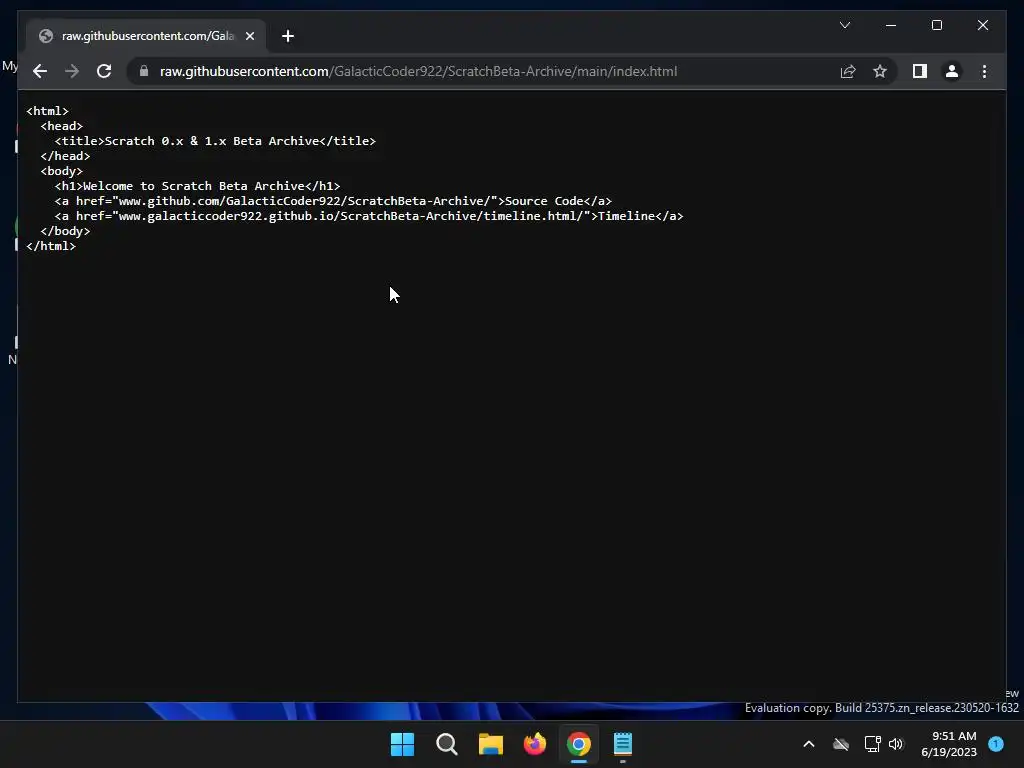The width and height of the screenshot is (1024, 768).
Task: Click the opening <head> tag text
Action: (61, 126)
